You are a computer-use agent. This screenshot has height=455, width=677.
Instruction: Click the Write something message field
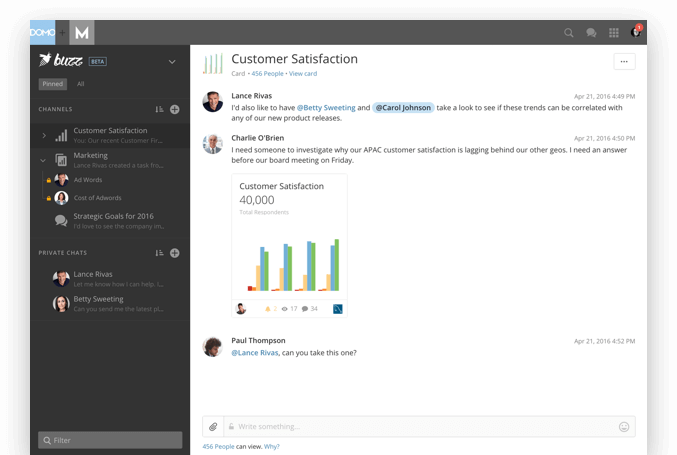[x=421, y=427]
